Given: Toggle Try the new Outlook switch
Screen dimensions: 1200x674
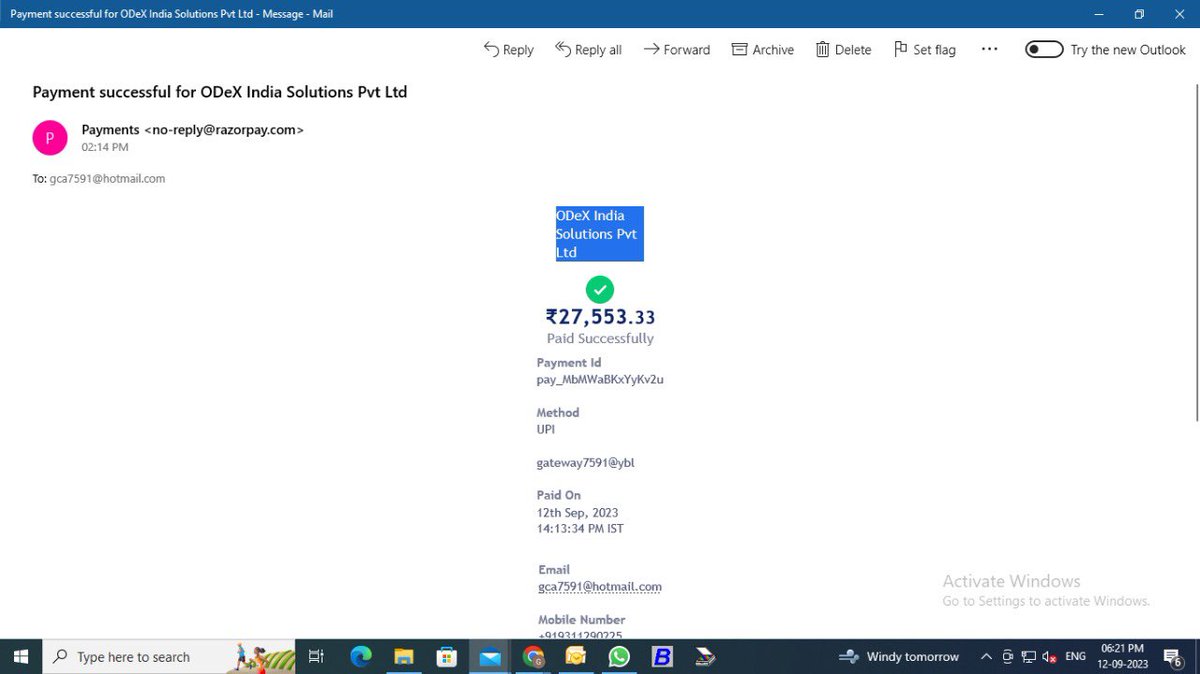Looking at the screenshot, I should pyautogui.click(x=1044, y=49).
